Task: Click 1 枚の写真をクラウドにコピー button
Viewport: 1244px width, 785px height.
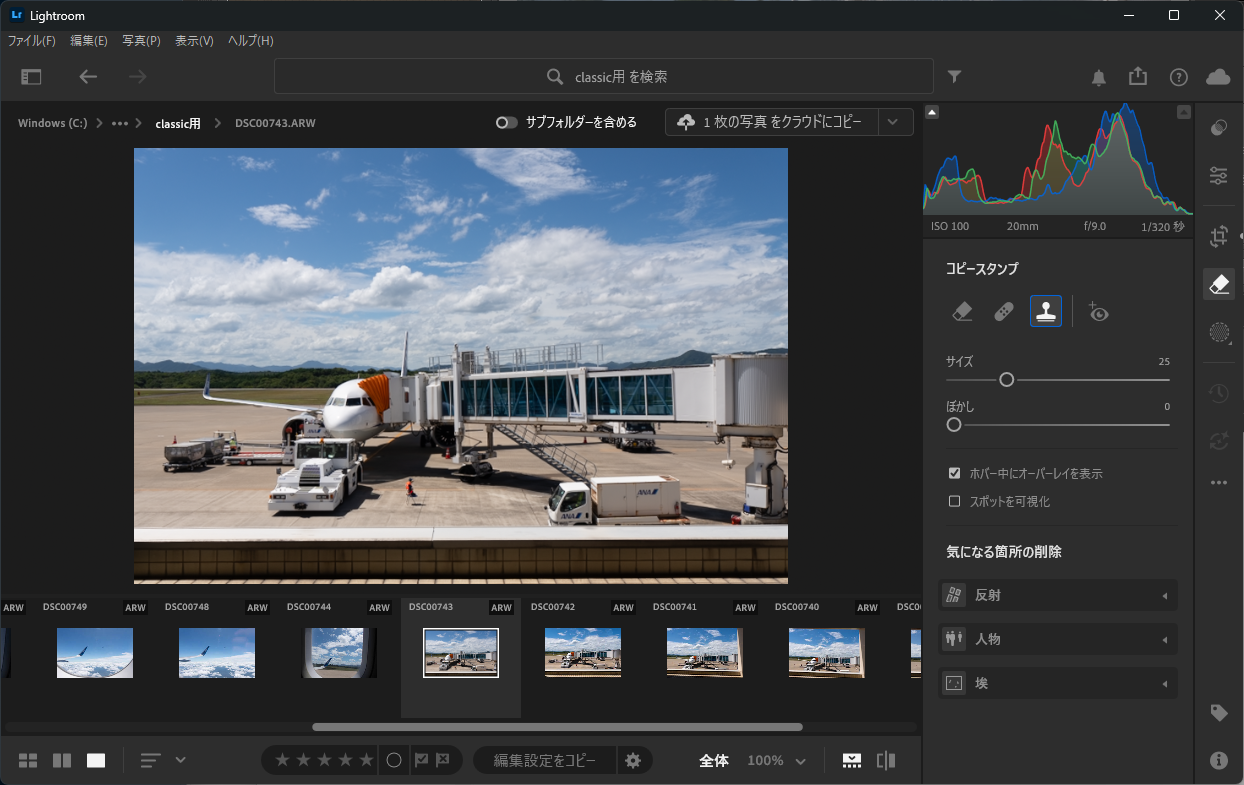Action: point(772,122)
